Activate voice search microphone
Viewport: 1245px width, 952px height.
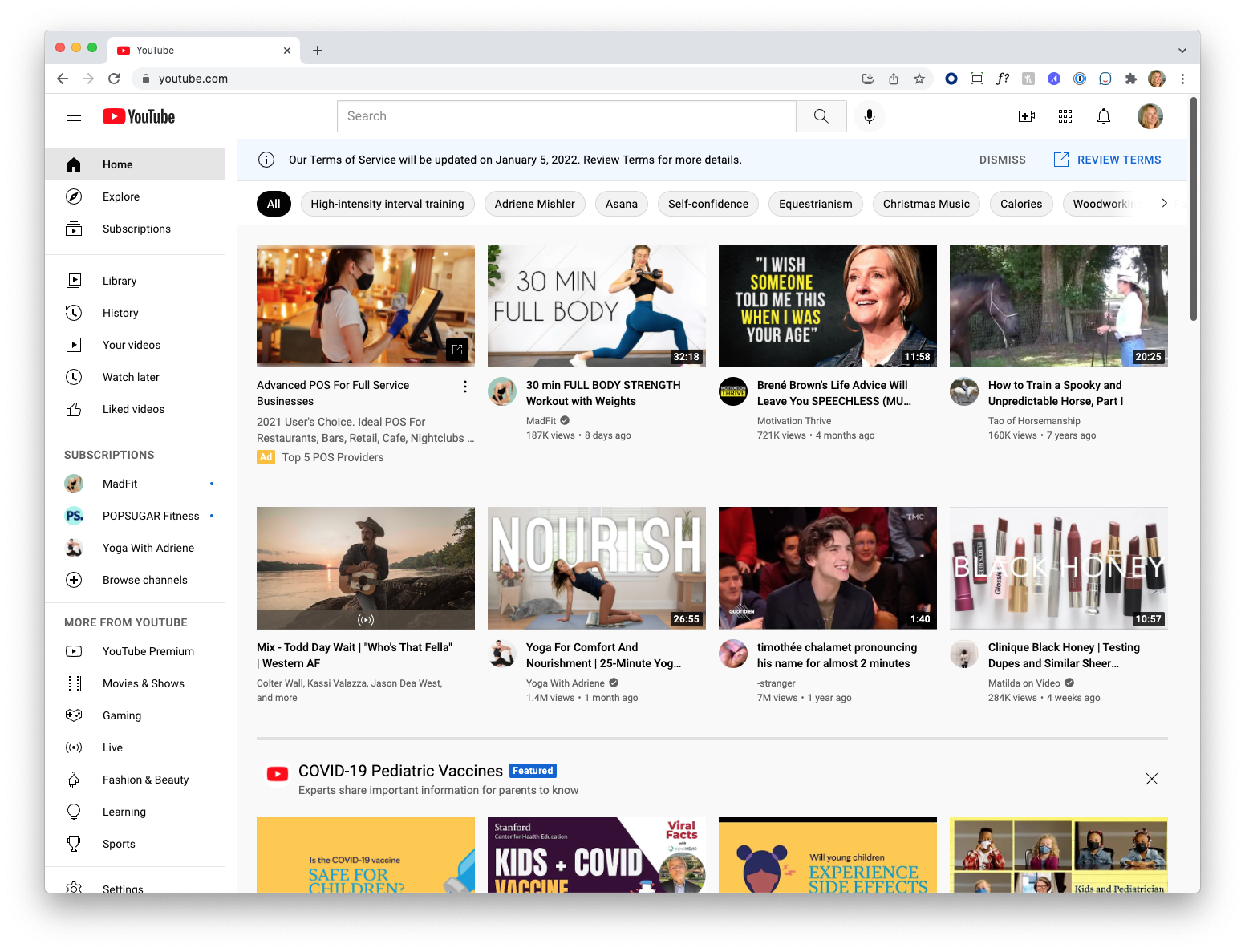pyautogui.click(x=869, y=116)
